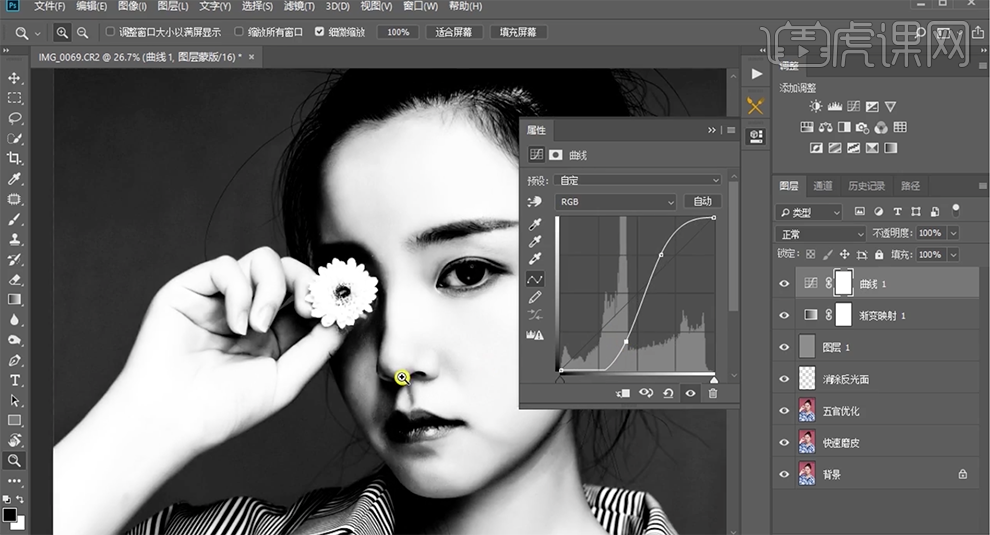This screenshot has width=990, height=535.
Task: Click the on-image adjustment hand tool
Action: click(535, 201)
